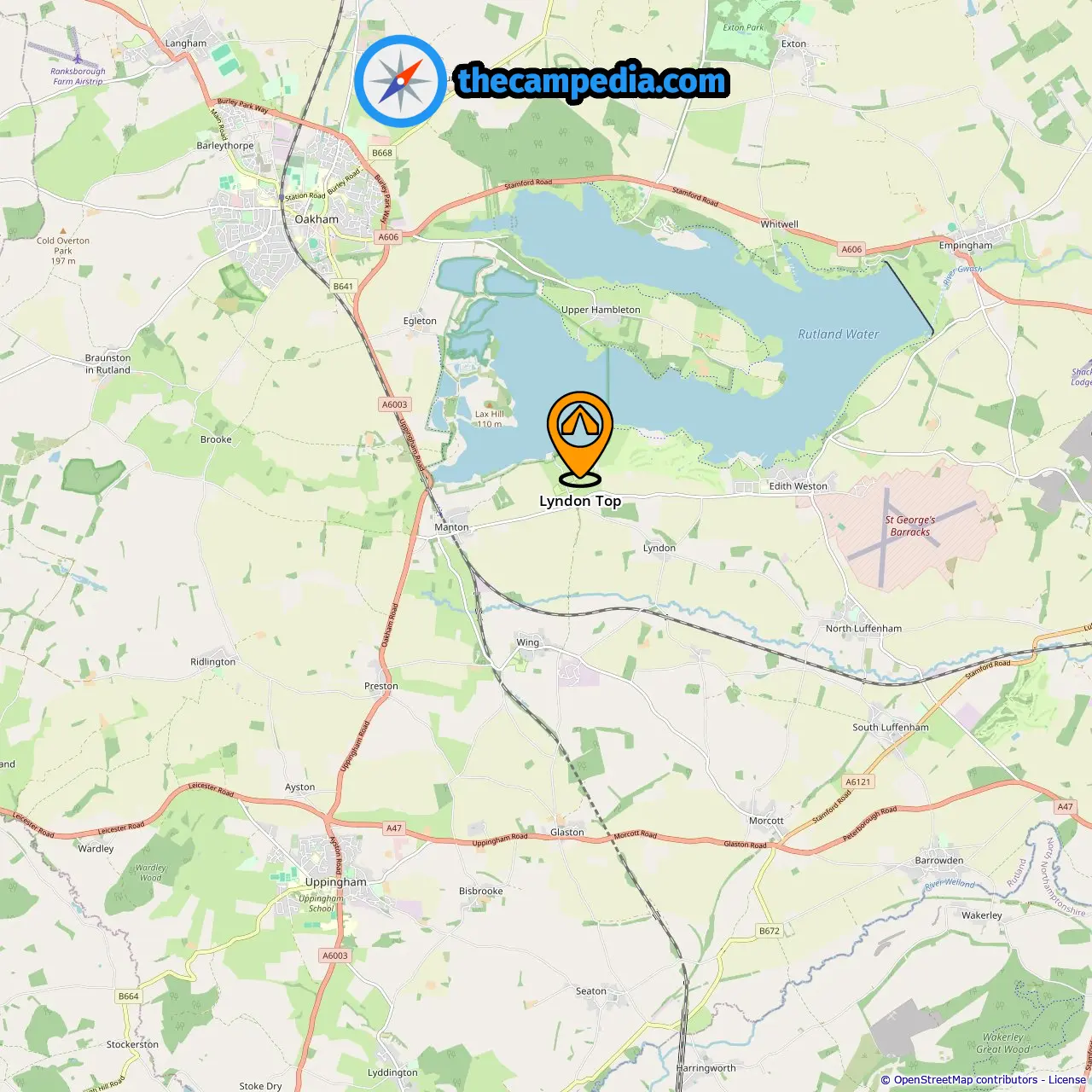
Task: Click the A6003 road shield near Egleton
Action: 395,404
